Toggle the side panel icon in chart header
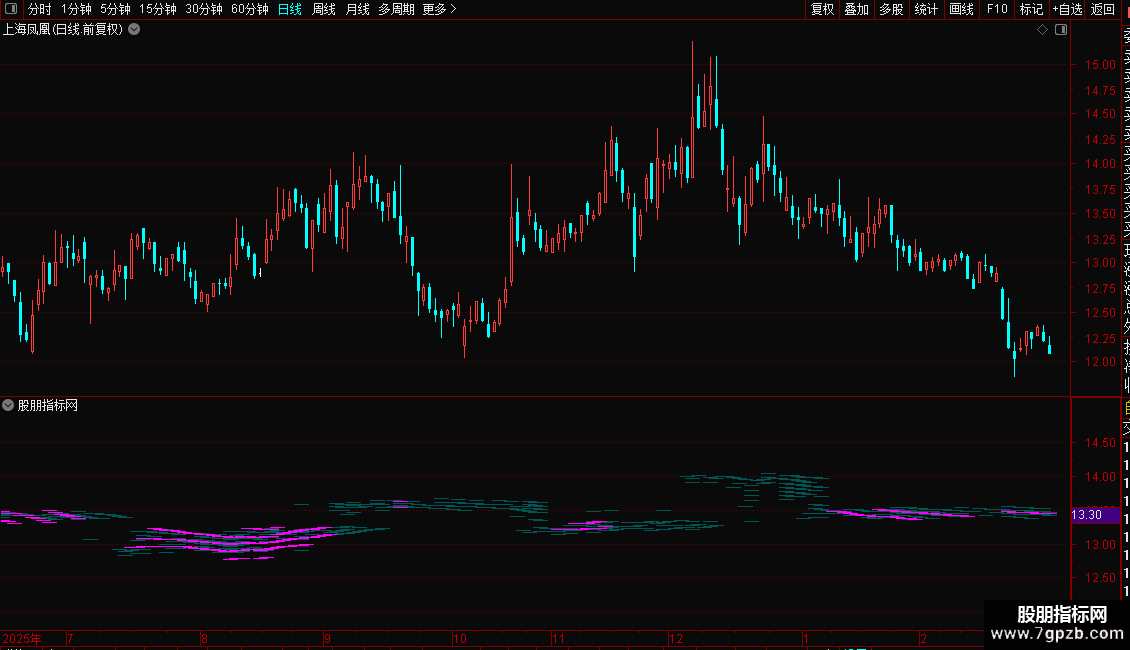The image size is (1130, 650). (x=1061, y=30)
